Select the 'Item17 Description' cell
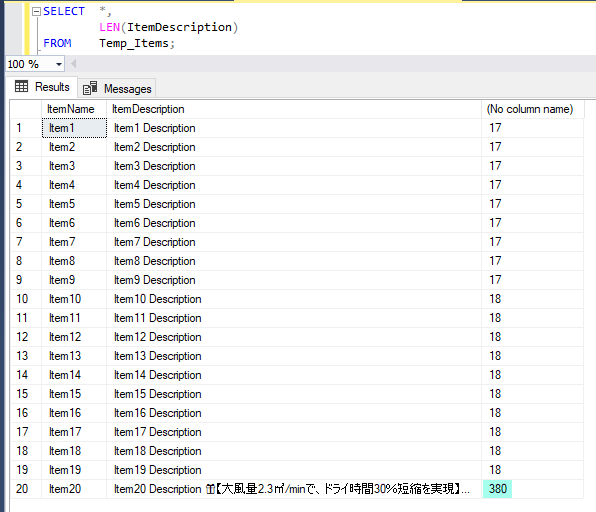Viewport: 596px width, 512px height. pyautogui.click(x=294, y=432)
